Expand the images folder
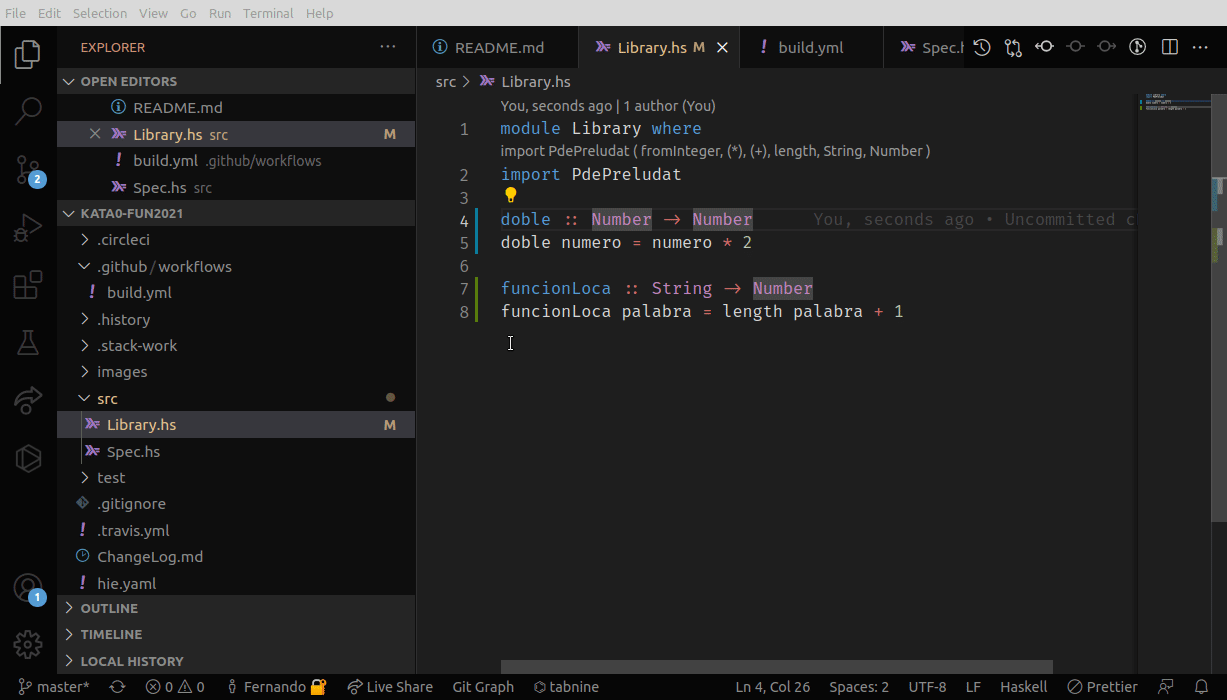 [236, 371]
